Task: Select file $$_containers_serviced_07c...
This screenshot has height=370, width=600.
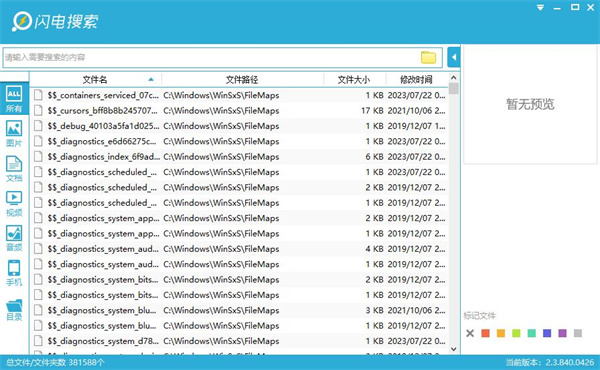Action: point(103,95)
